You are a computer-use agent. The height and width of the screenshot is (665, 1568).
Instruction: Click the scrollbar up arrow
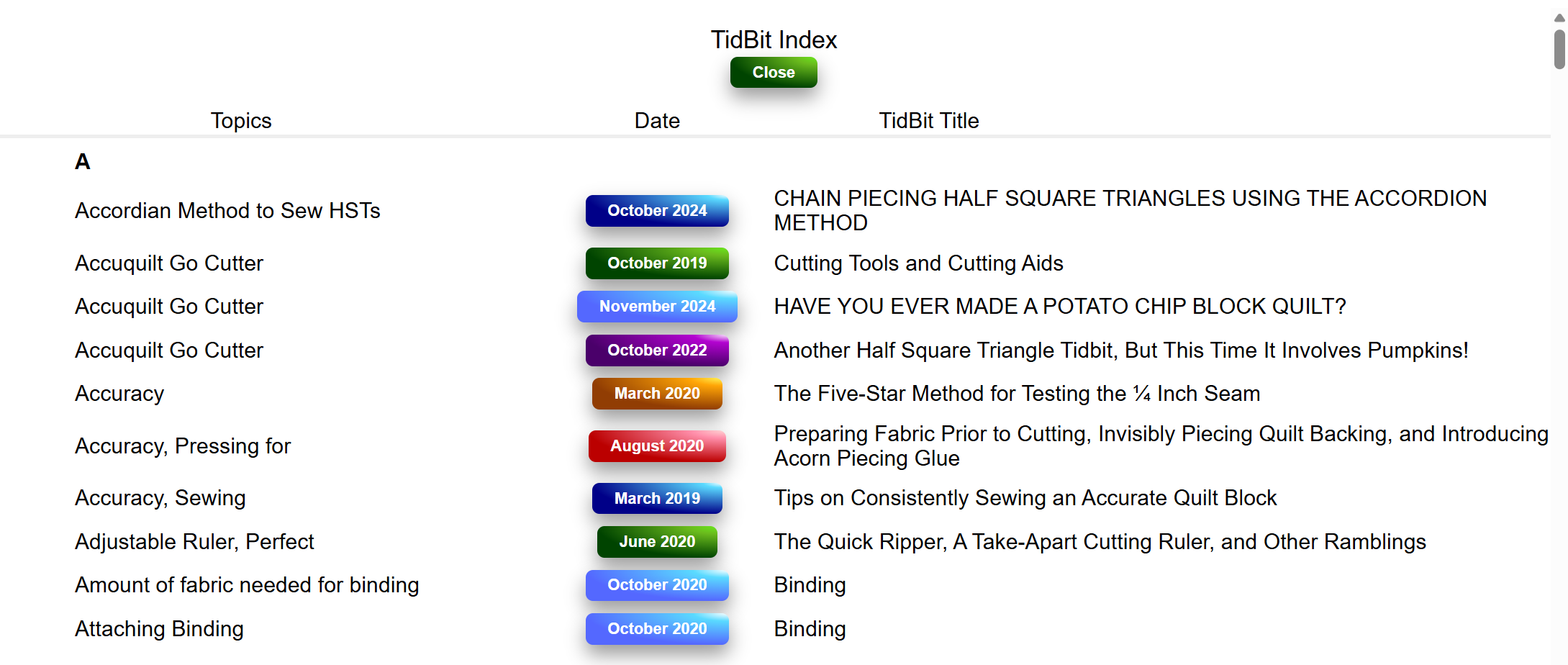(1559, 18)
